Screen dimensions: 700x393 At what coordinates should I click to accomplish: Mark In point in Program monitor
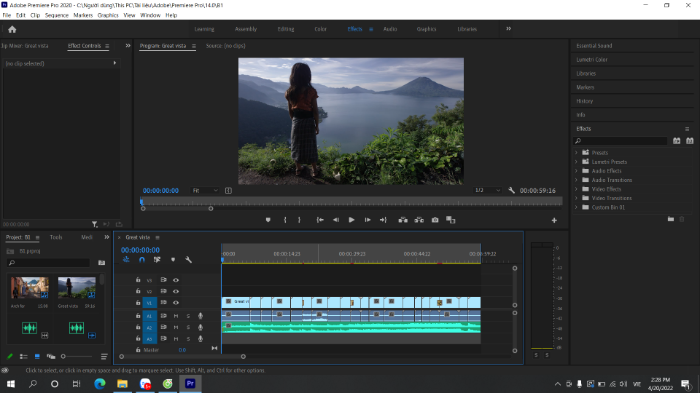coord(285,220)
